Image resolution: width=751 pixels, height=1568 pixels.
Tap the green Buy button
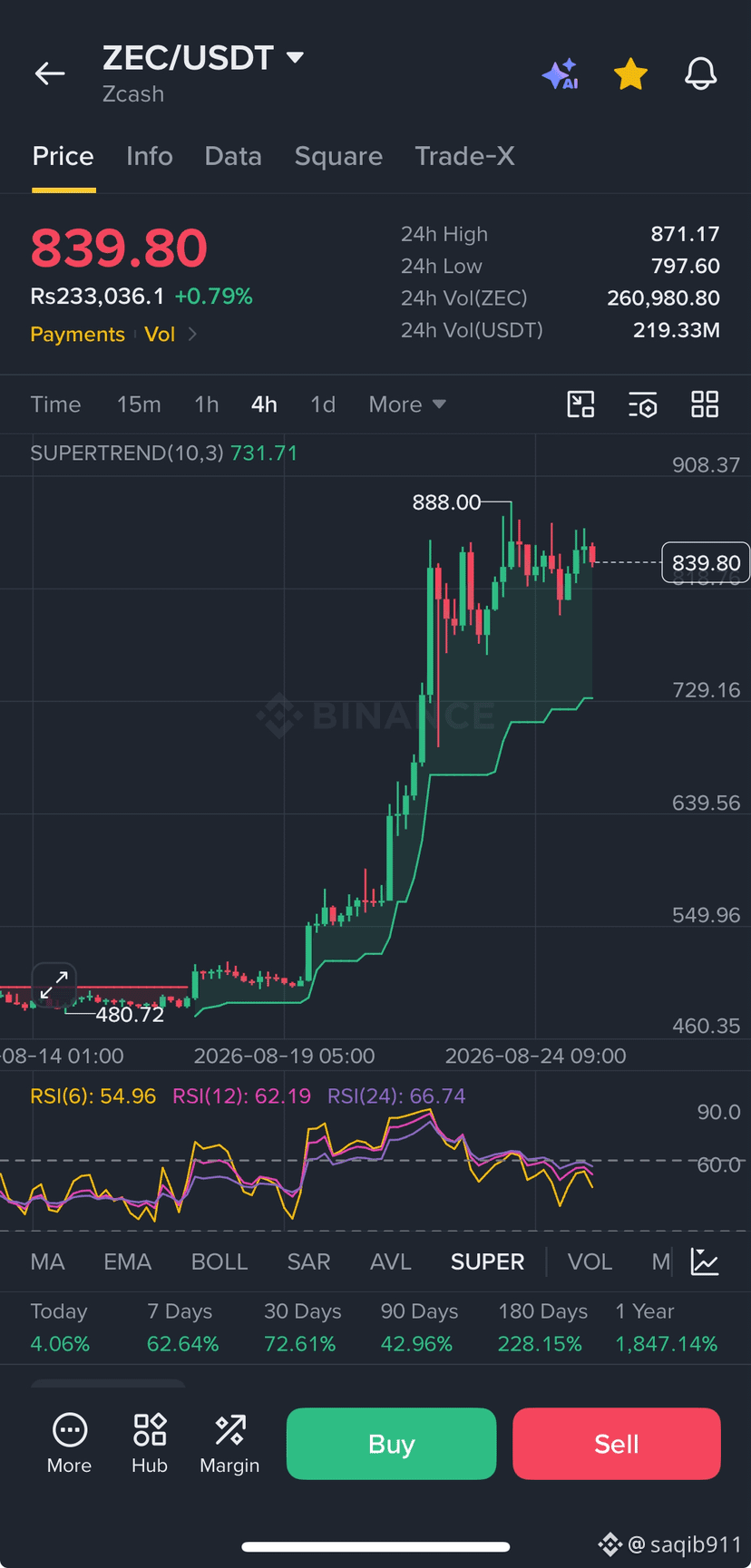pyautogui.click(x=391, y=1444)
